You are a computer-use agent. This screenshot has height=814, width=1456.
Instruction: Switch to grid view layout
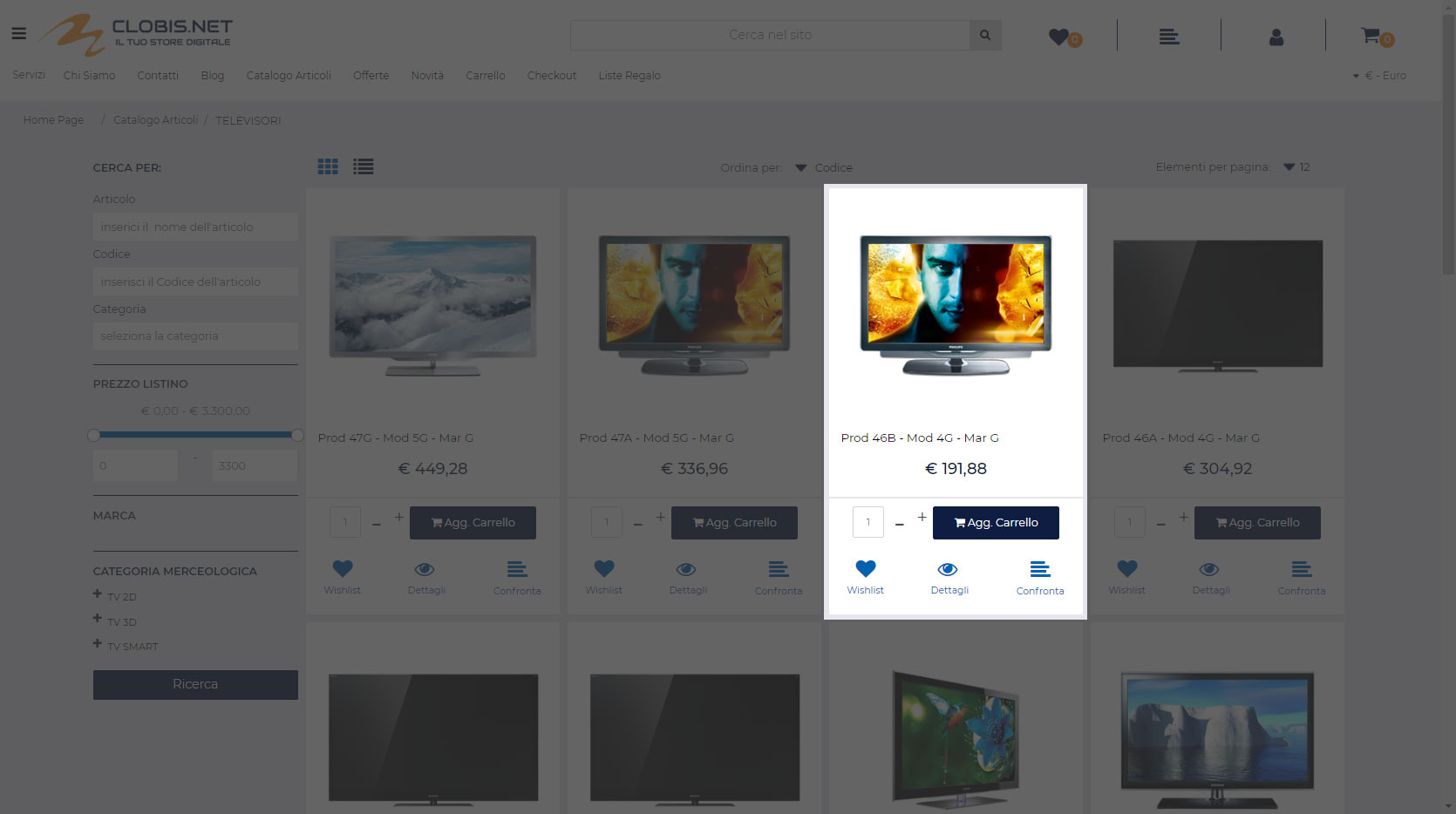point(328,166)
